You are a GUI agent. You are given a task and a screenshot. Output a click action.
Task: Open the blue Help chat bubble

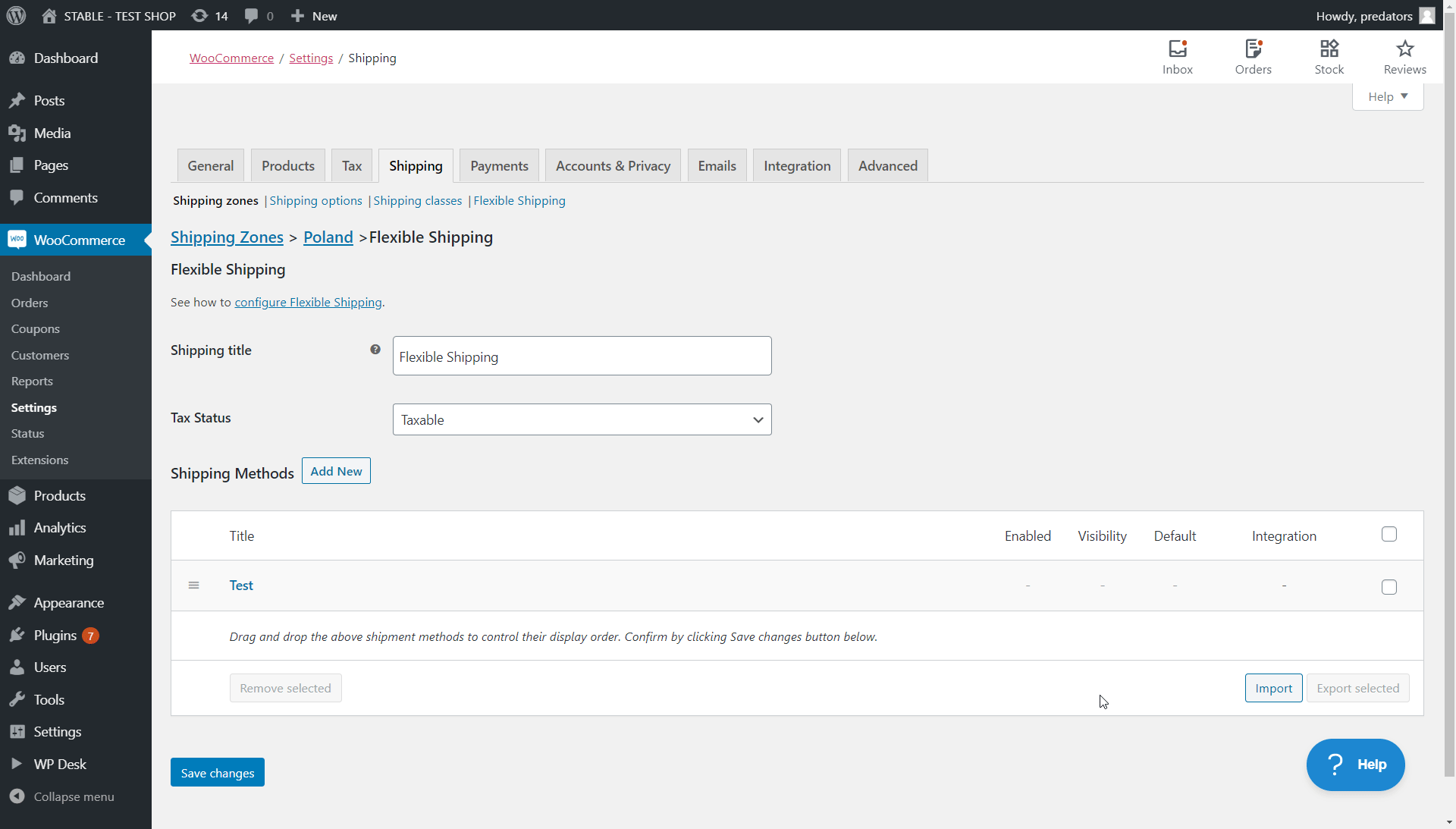[1355, 765]
